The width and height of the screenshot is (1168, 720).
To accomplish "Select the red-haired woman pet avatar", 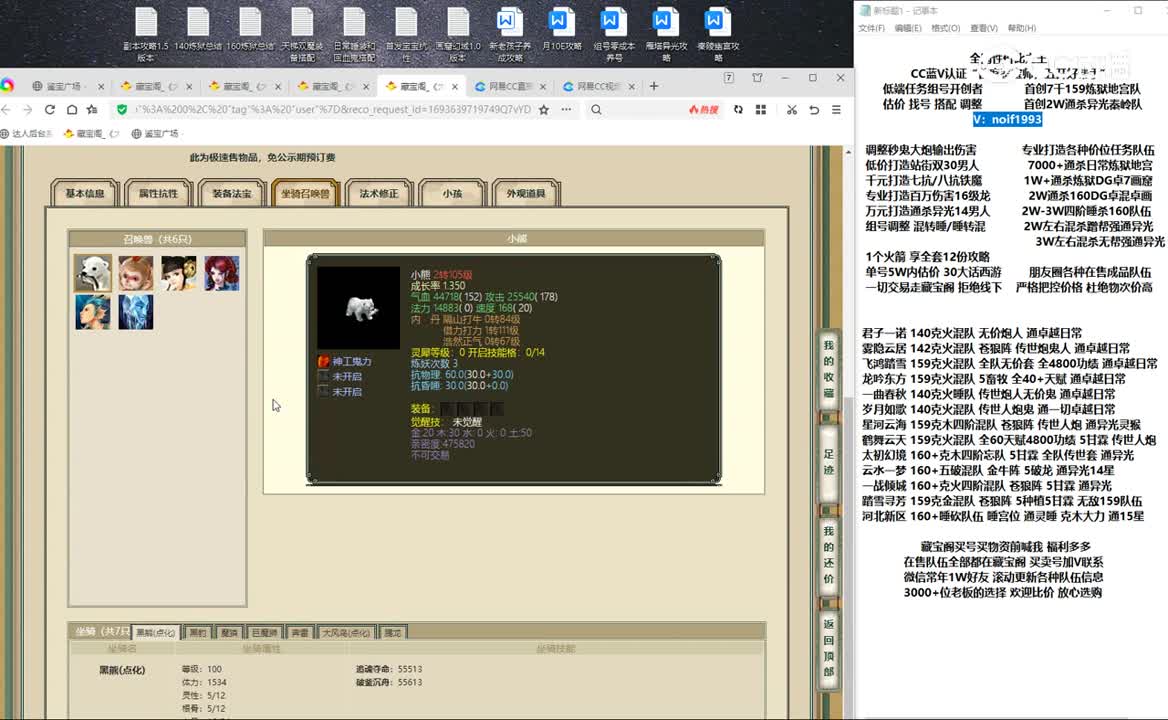I will (x=222, y=273).
